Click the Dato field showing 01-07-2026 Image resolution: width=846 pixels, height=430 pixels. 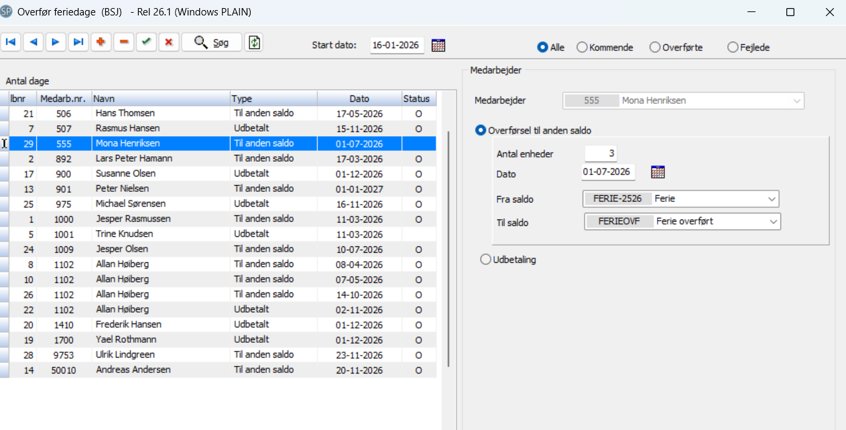(x=608, y=172)
